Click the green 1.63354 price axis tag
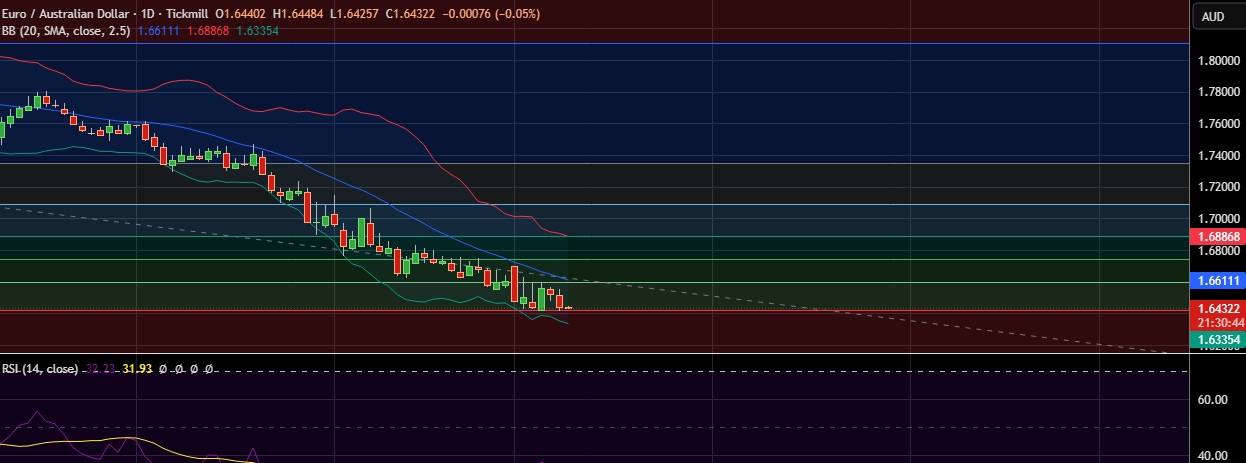This screenshot has width=1246, height=463. click(1218, 340)
